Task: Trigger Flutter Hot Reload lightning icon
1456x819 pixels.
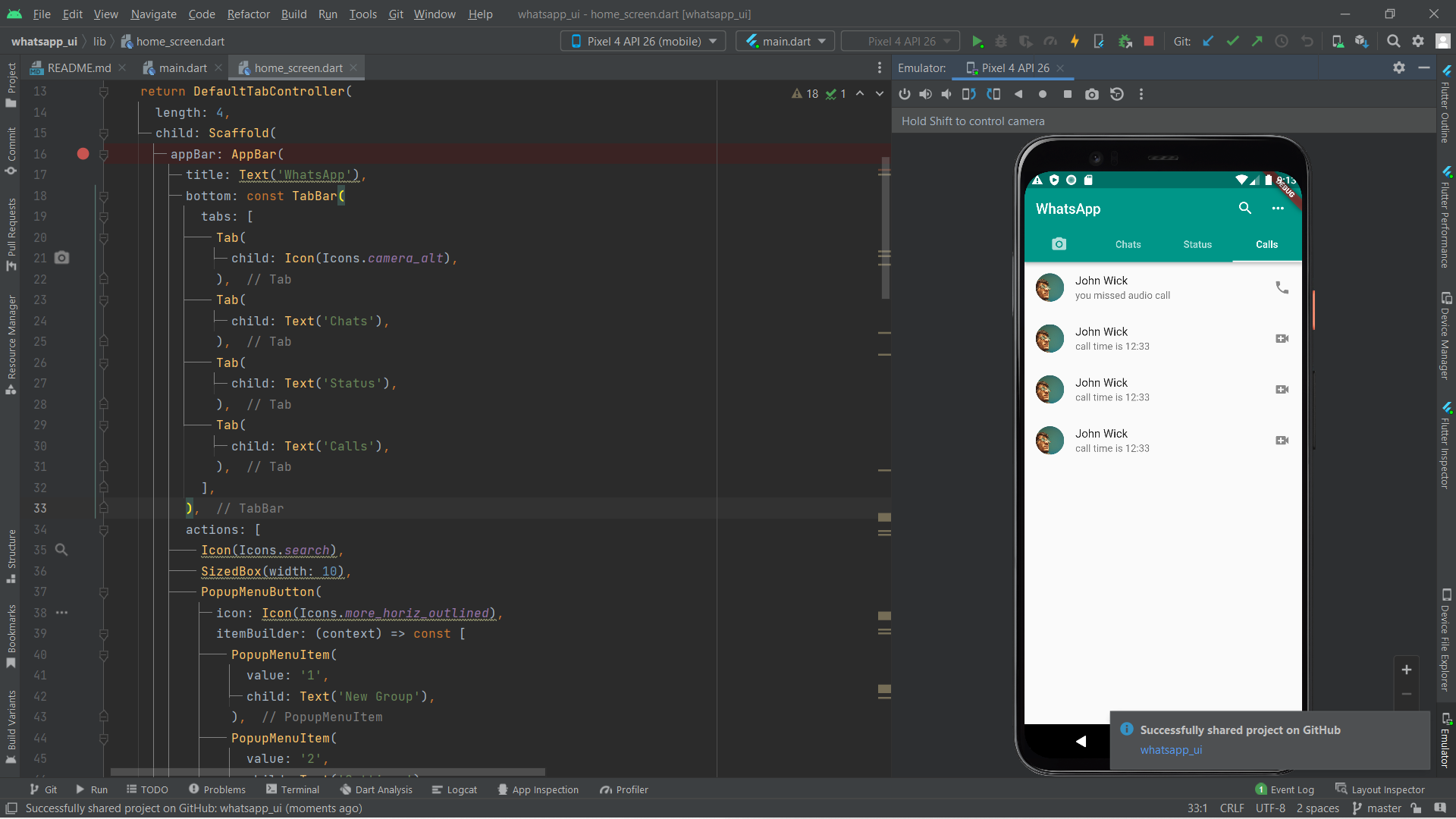Action: pos(1075,42)
